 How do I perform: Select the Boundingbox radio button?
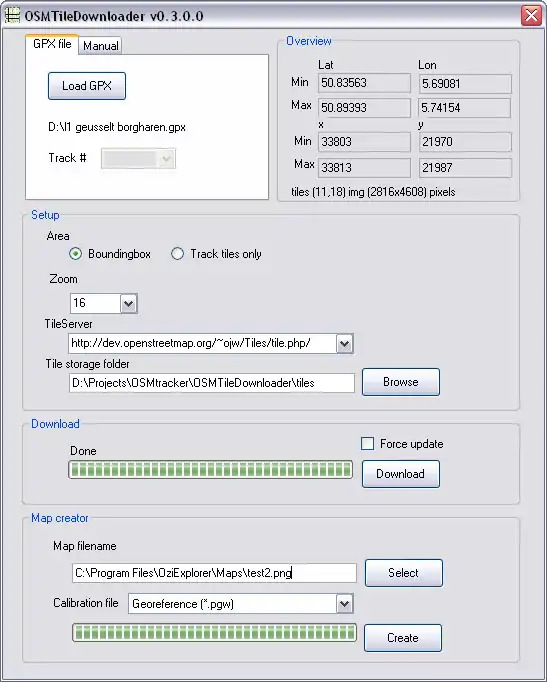pyautogui.click(x=76, y=254)
